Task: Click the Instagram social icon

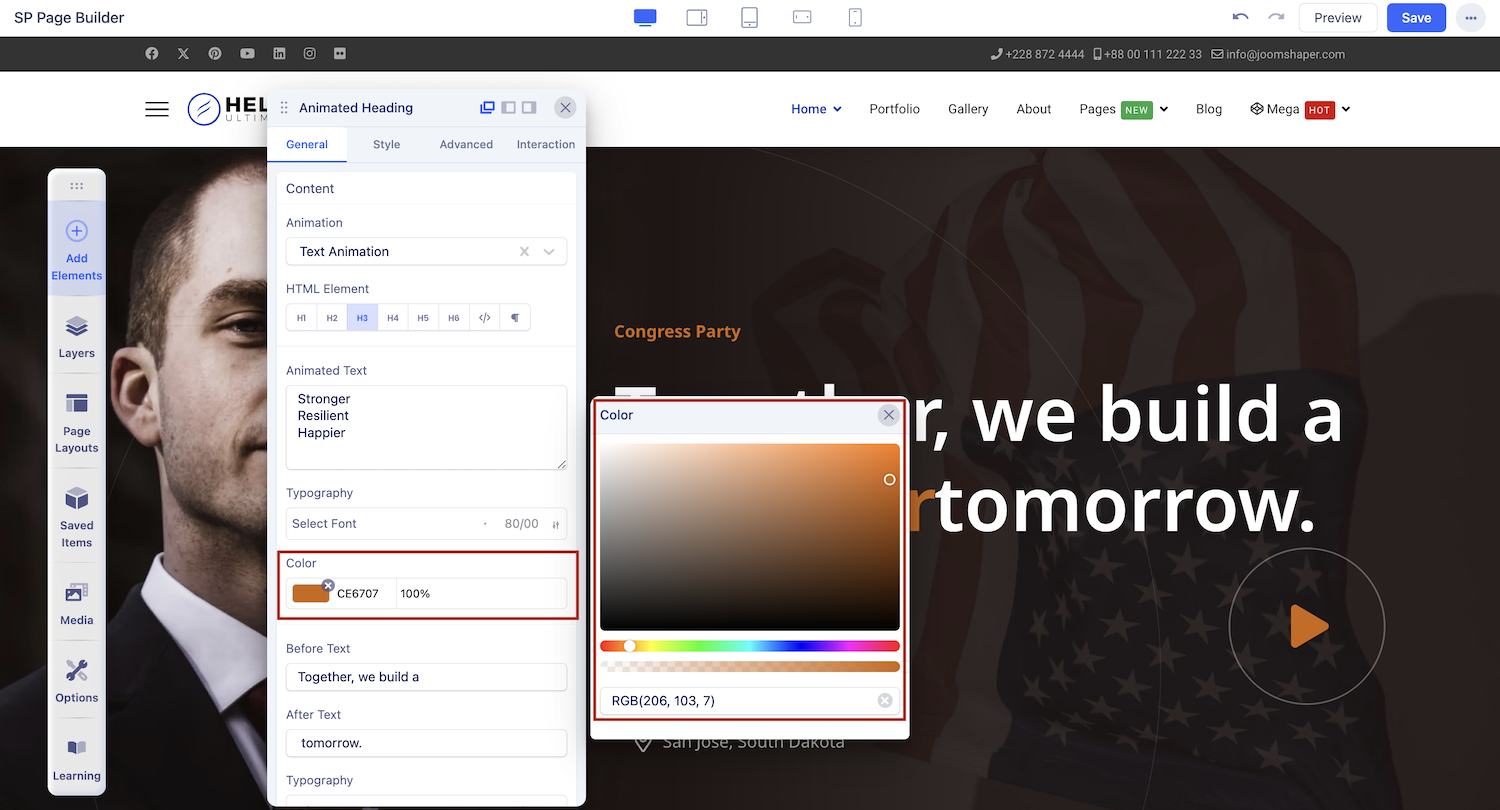Action: pyautogui.click(x=310, y=54)
